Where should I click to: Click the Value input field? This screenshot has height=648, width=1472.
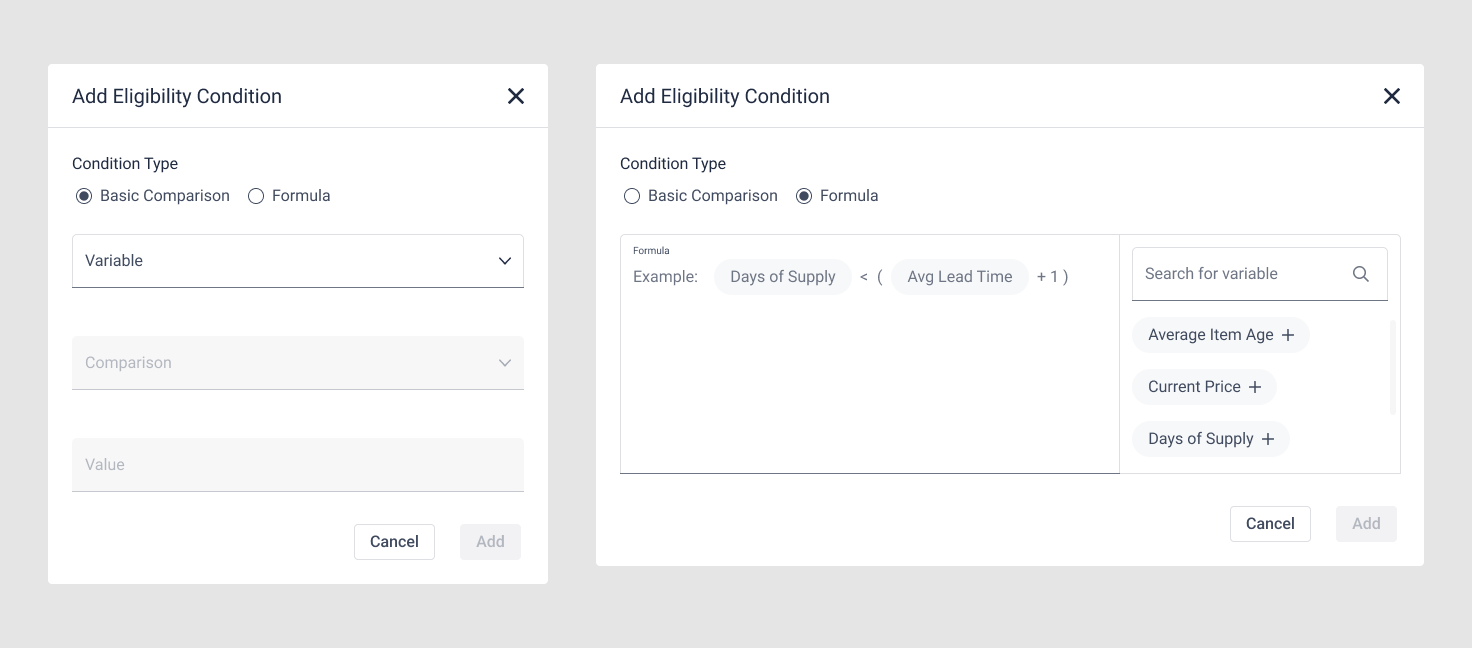click(x=297, y=465)
